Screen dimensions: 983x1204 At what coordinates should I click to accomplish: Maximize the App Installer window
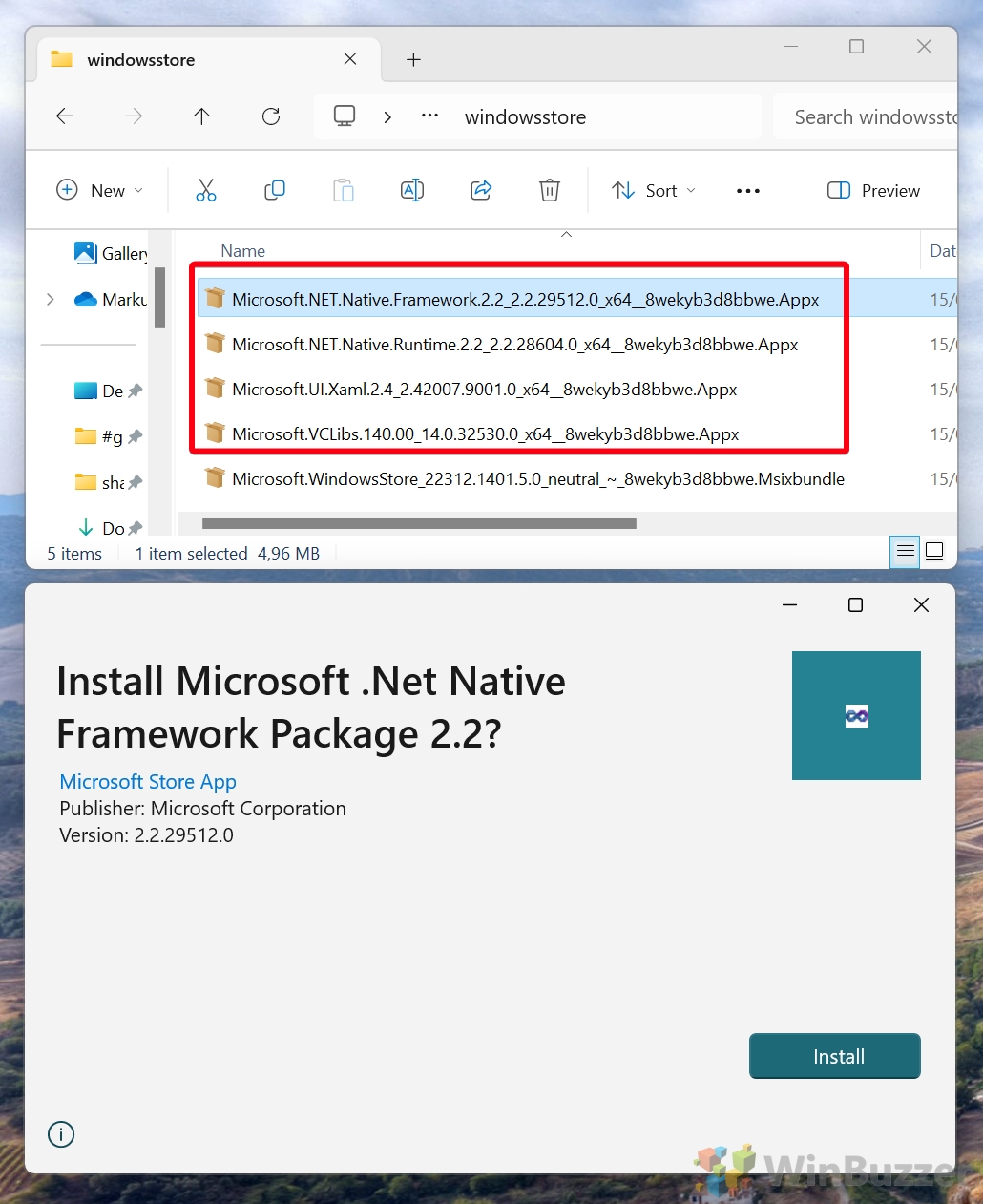[855, 605]
